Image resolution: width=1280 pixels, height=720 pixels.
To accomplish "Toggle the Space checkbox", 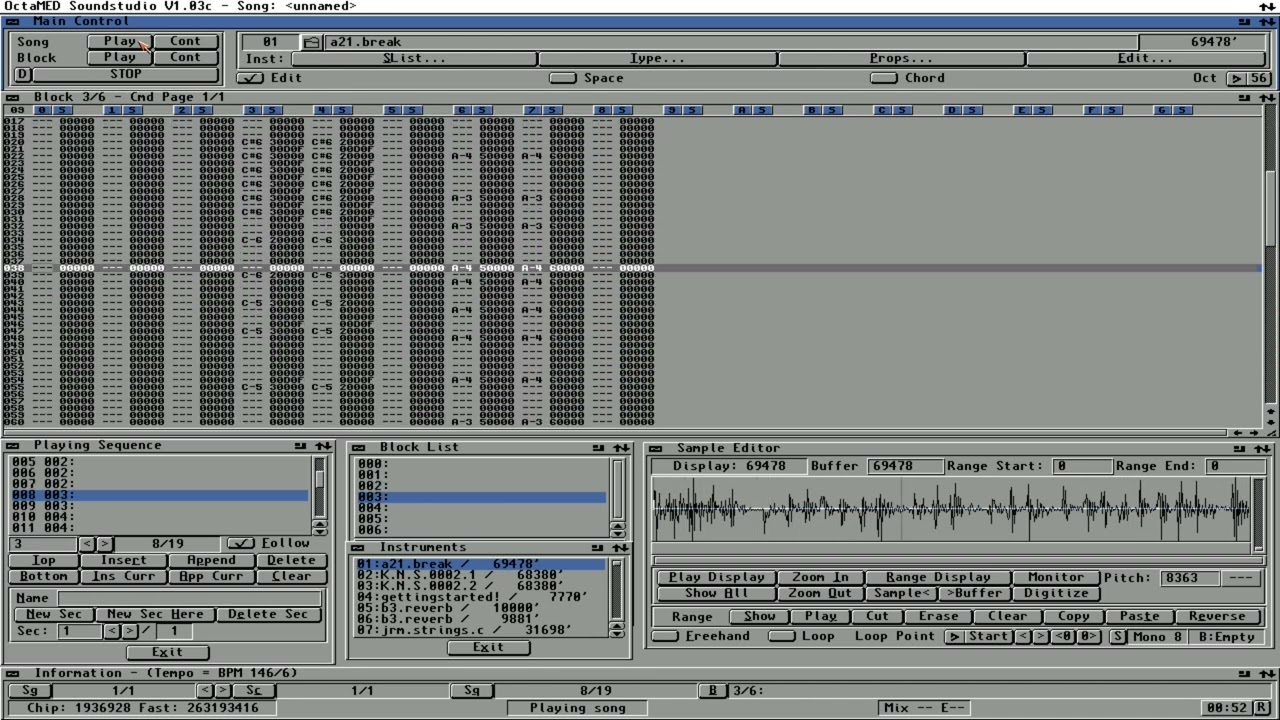I will click(x=563, y=78).
